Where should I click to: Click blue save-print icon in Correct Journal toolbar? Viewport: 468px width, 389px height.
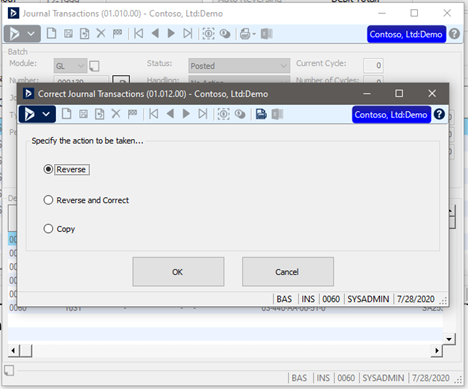point(261,114)
